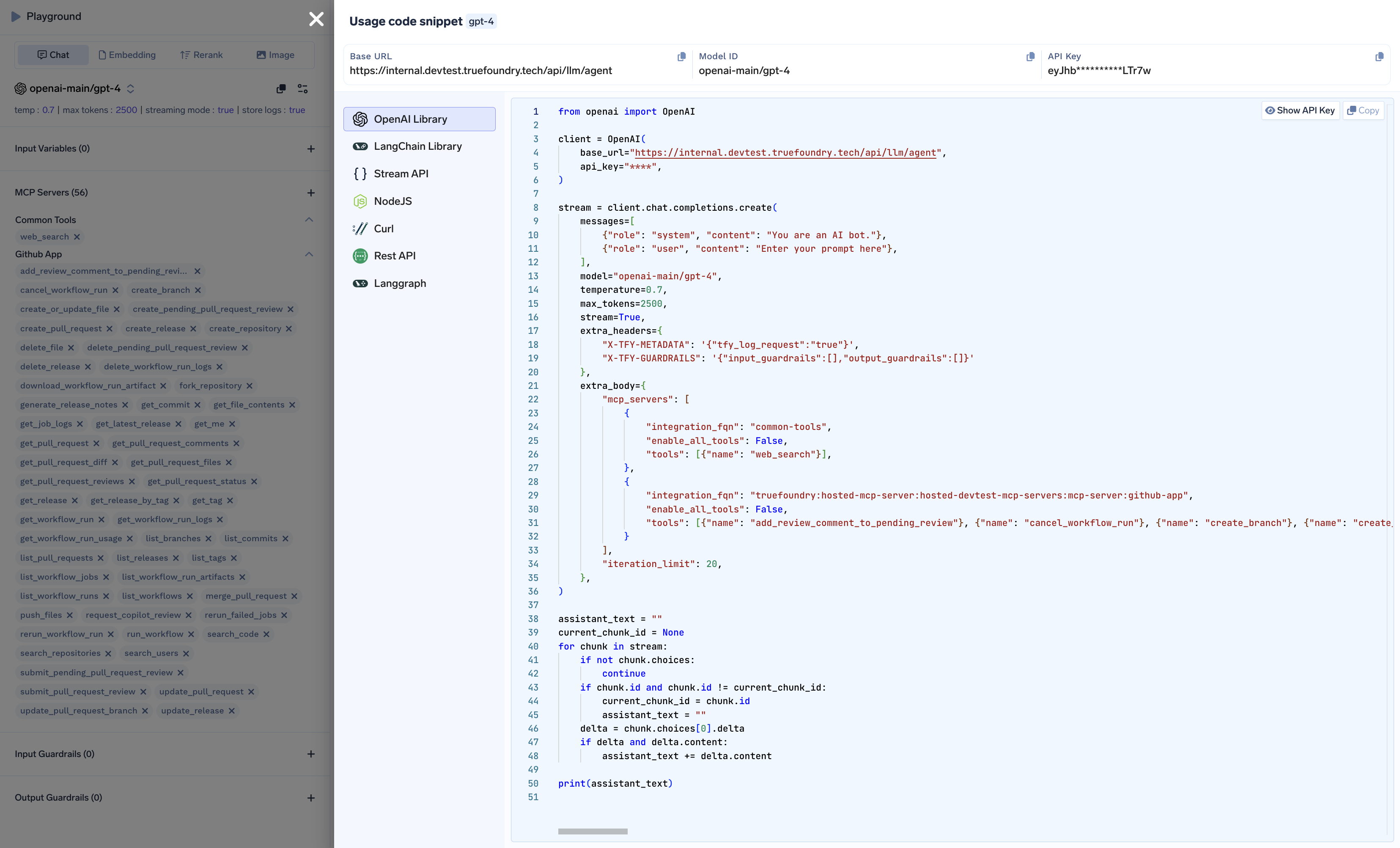The image size is (1400, 848).
Task: Remove the create_branch tool
Action: [x=198, y=290]
